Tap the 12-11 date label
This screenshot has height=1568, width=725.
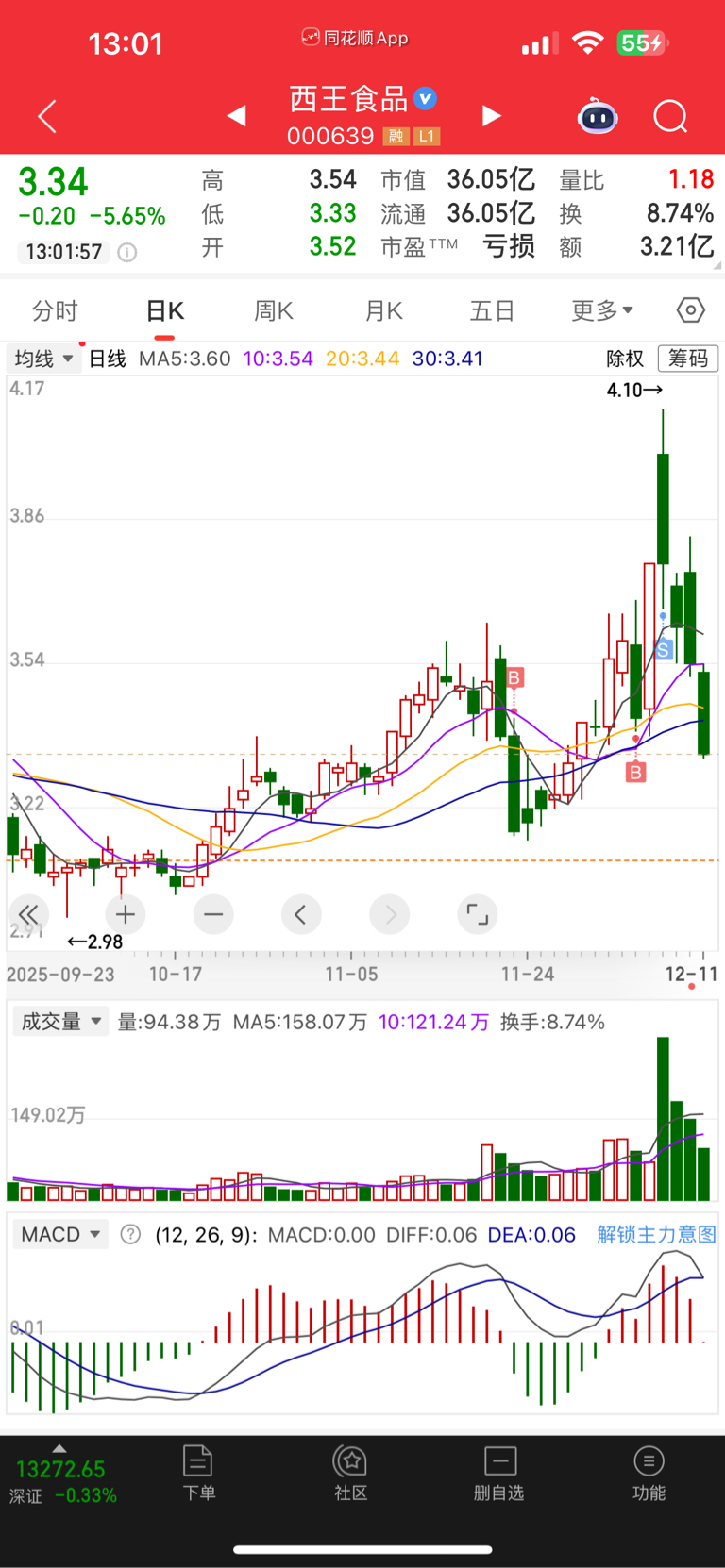click(692, 974)
